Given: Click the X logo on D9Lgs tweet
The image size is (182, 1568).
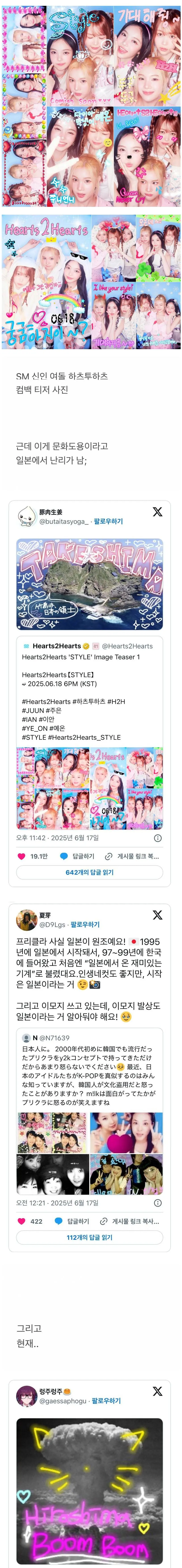Looking at the screenshot, I should click(157, 915).
